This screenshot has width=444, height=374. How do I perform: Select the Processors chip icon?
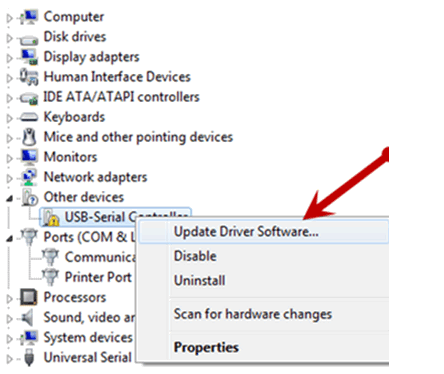click(x=29, y=297)
